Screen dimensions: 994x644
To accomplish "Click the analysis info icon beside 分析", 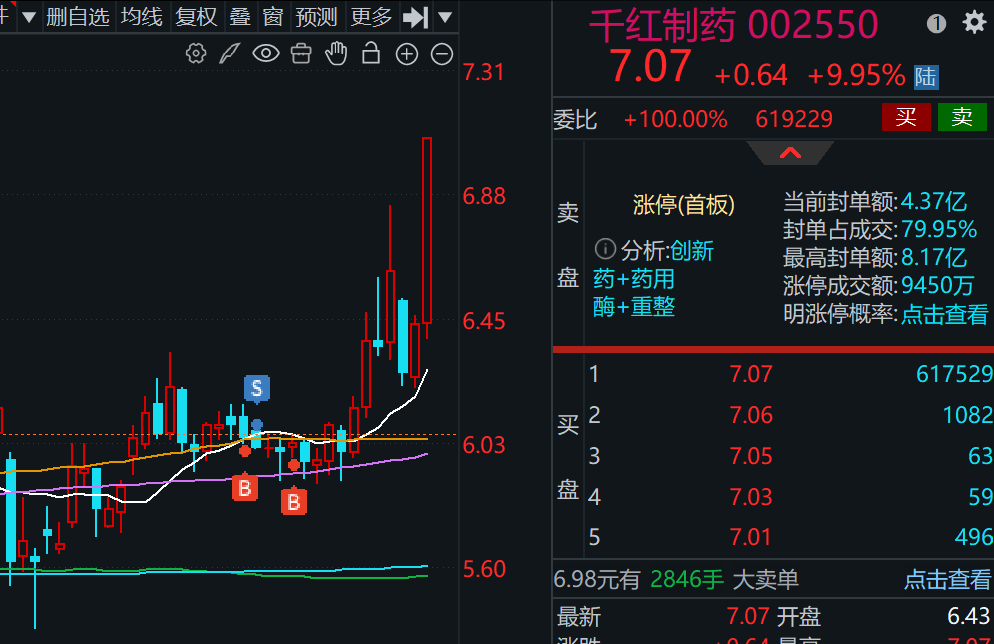I will pos(605,249).
